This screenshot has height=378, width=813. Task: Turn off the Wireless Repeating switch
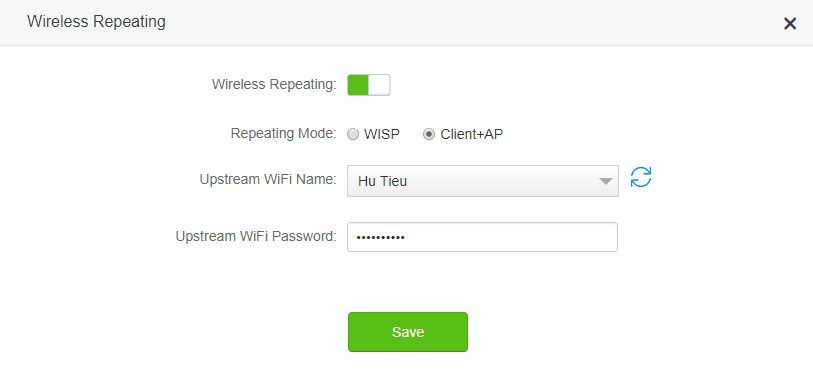(x=369, y=85)
